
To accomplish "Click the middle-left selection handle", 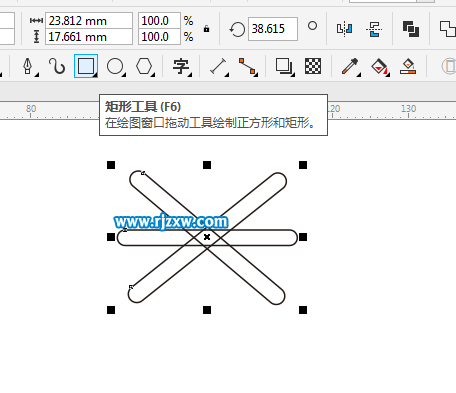I will click(111, 237).
